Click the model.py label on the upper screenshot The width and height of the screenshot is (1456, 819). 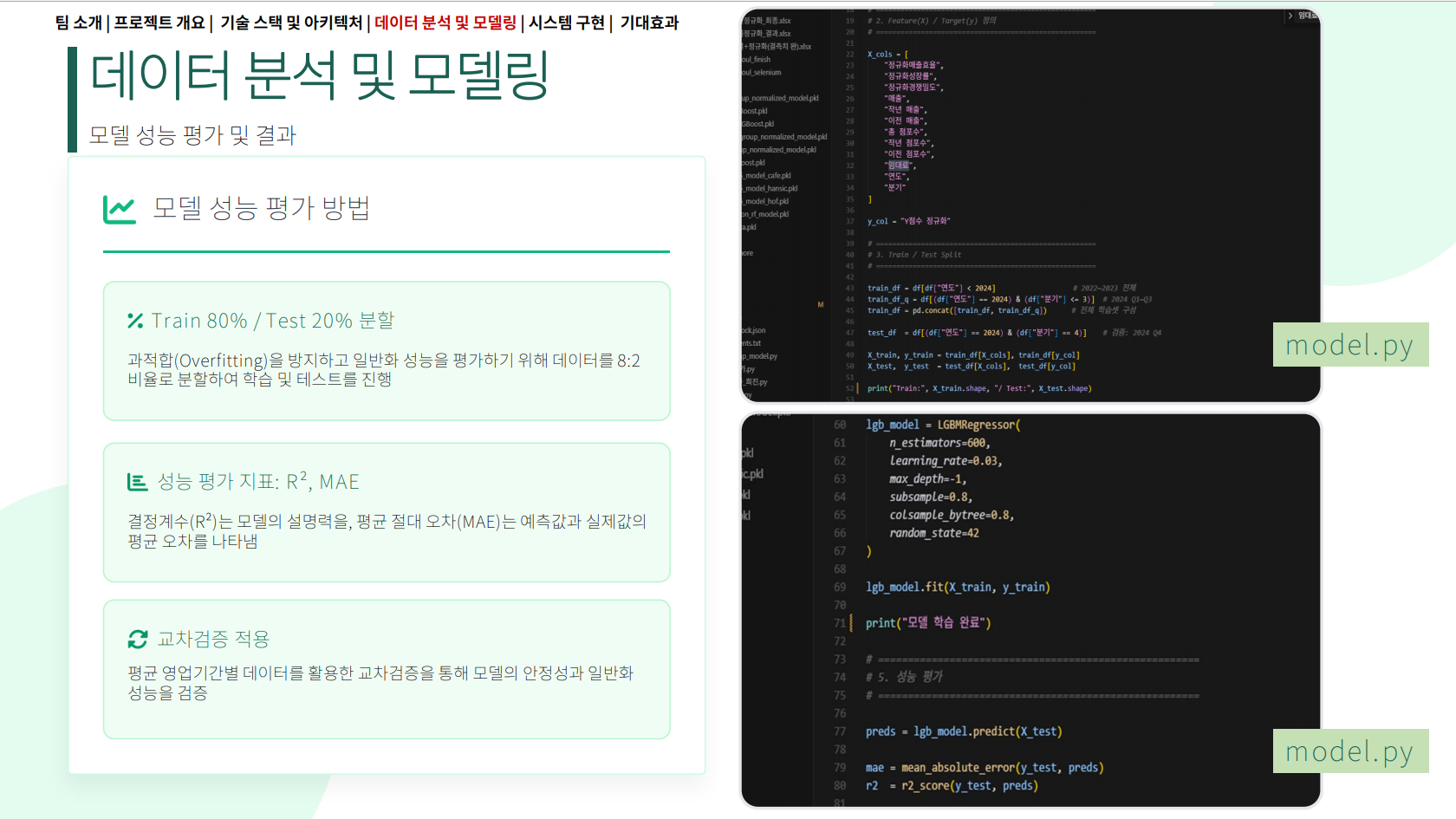click(1350, 344)
